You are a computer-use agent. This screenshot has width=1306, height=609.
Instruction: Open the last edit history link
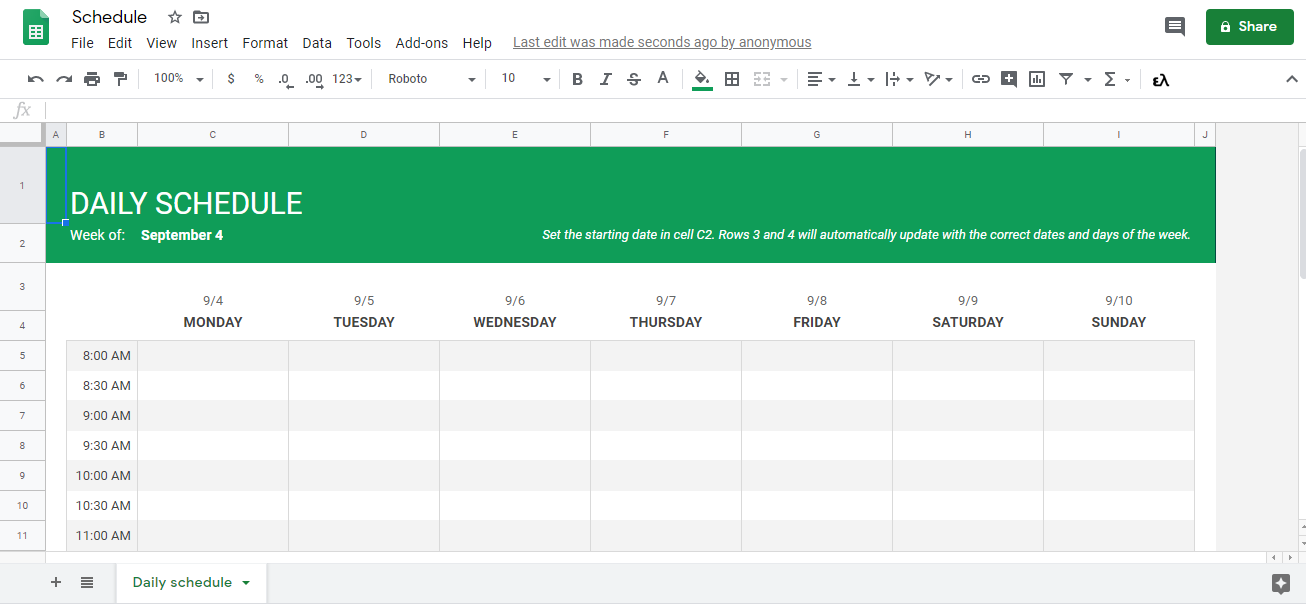click(662, 43)
